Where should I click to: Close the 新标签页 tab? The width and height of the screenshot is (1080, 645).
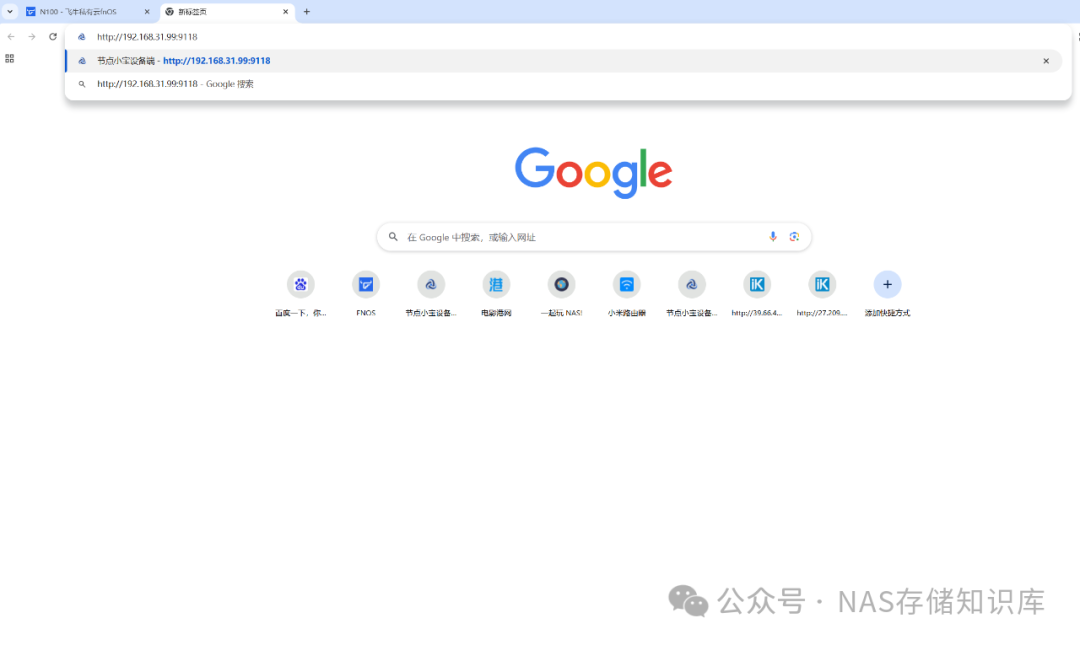tap(286, 12)
